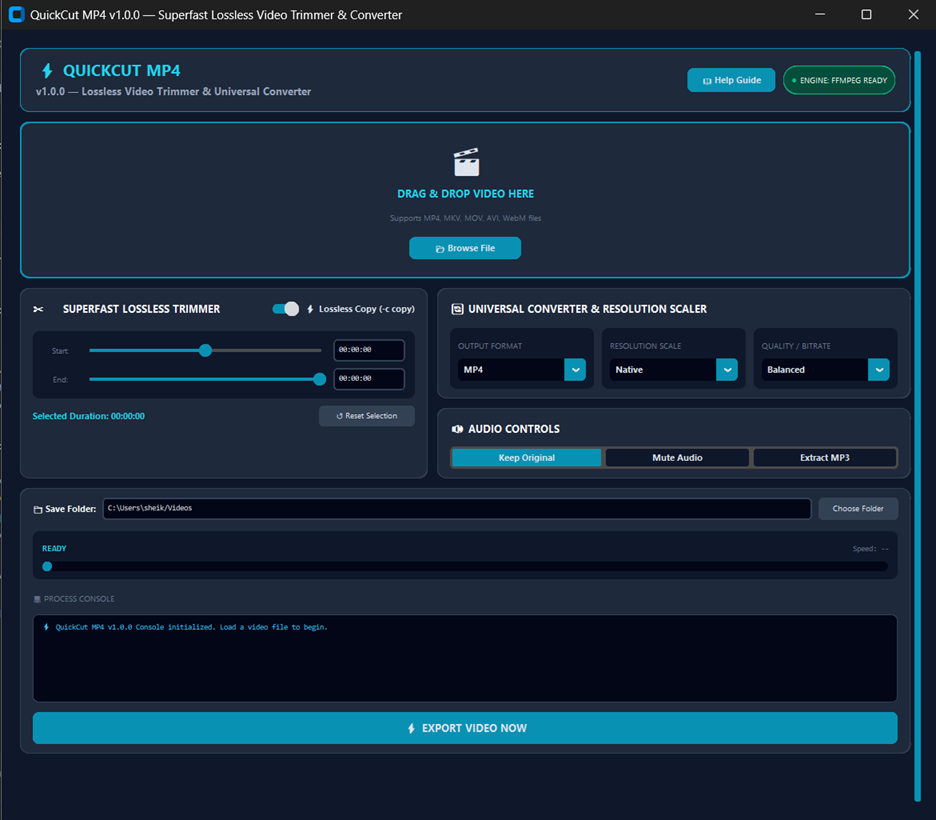Click the QUICKCUT MP4 heading
936x820 pixels.
click(x=121, y=70)
